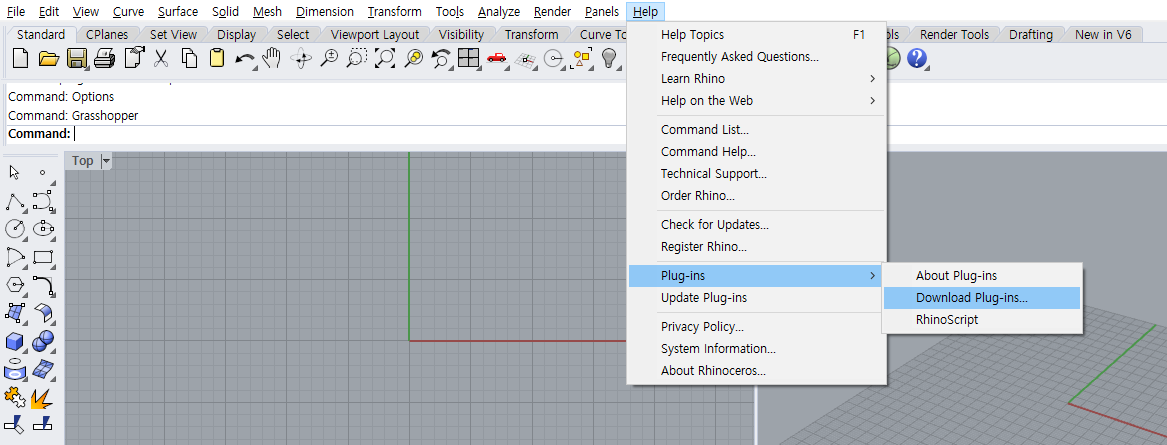Open the Curve menu

pos(128,11)
